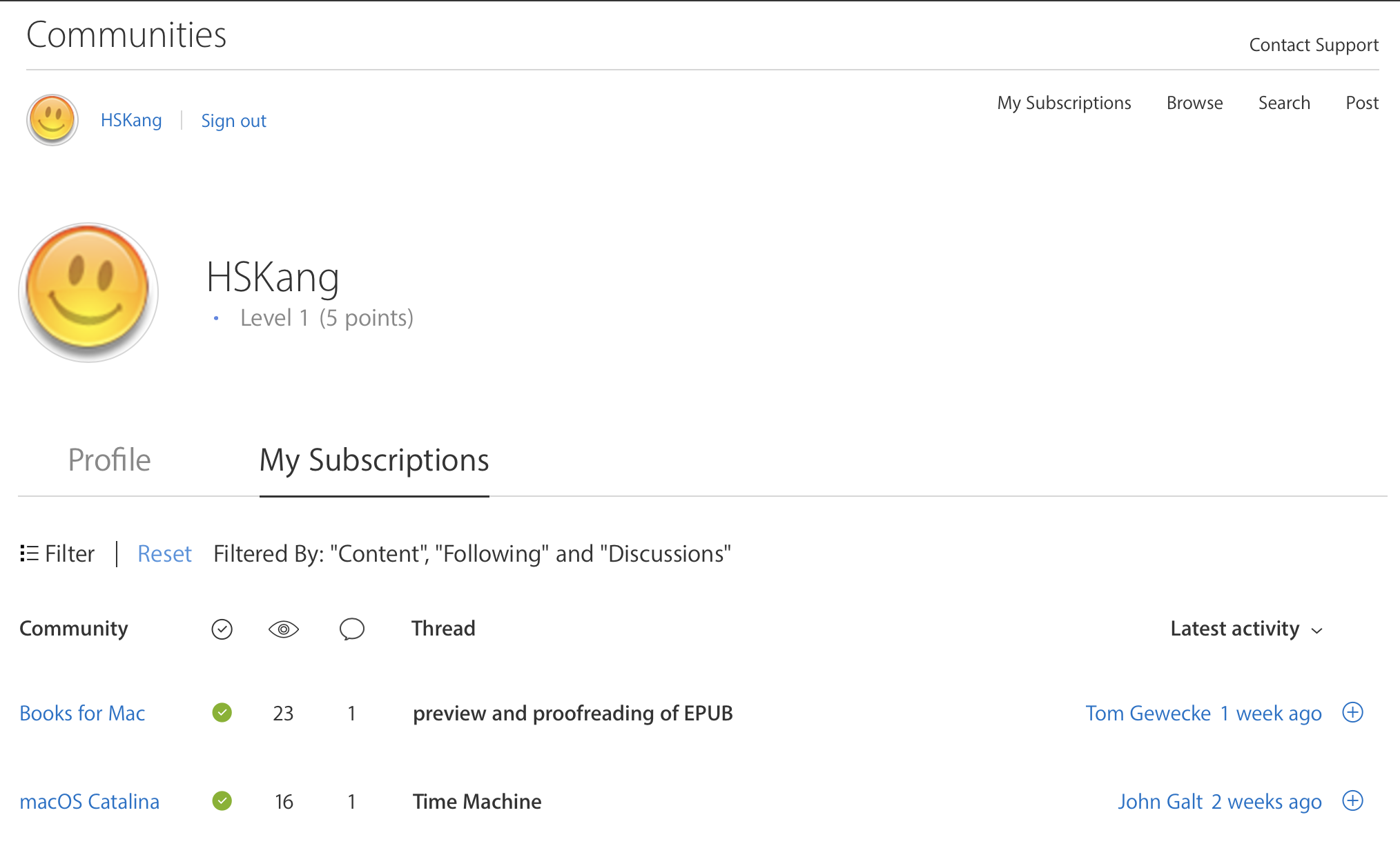
Task: Click the small smiley avatar beside HSKang
Action: click(52, 119)
